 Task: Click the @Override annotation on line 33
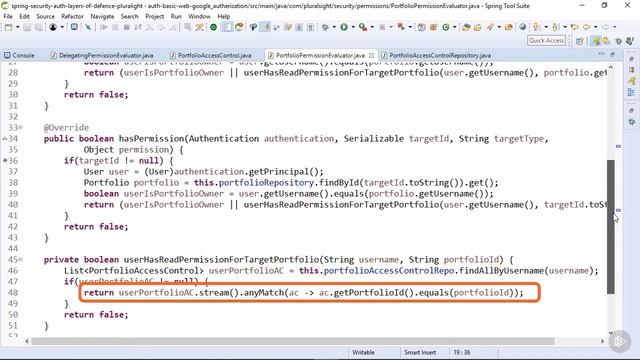(x=66, y=127)
